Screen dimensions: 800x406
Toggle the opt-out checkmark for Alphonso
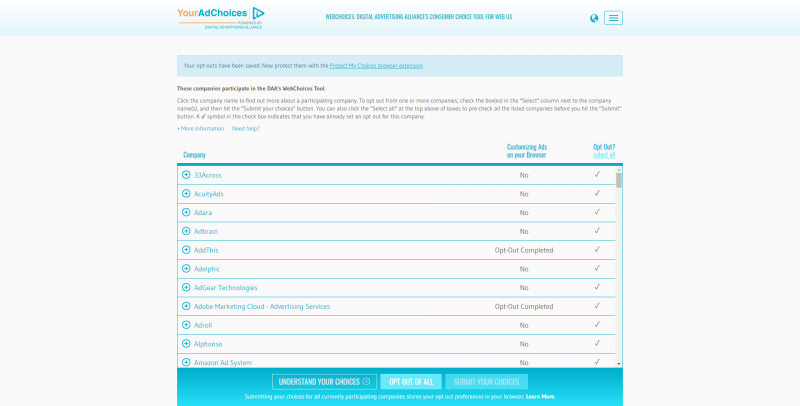[597, 343]
